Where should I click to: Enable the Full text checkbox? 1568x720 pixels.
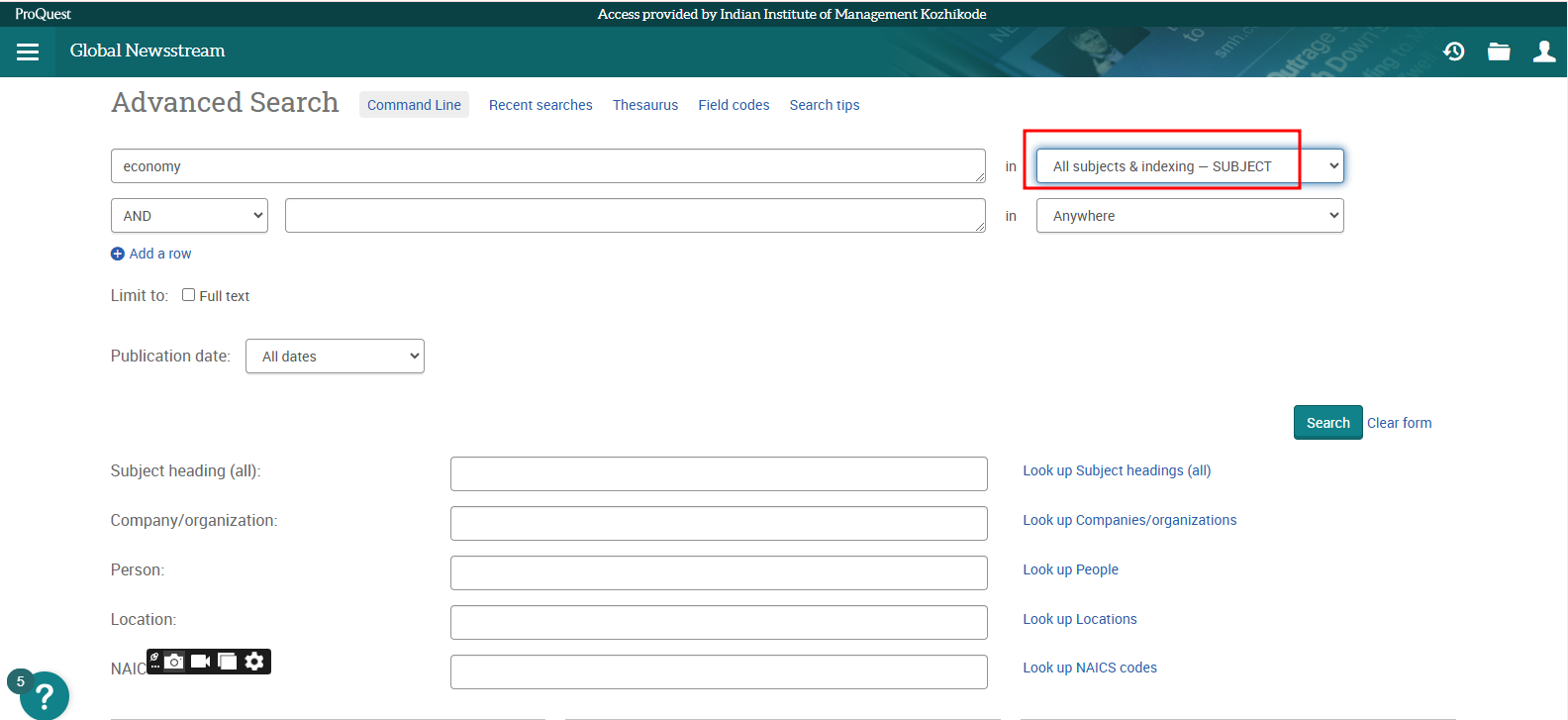[188, 295]
